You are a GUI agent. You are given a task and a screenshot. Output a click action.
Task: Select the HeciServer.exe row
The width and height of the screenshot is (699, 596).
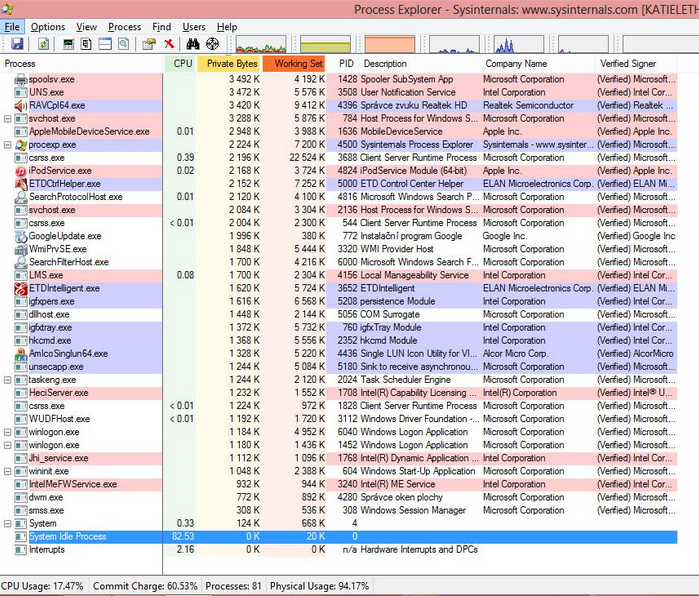[339, 393]
